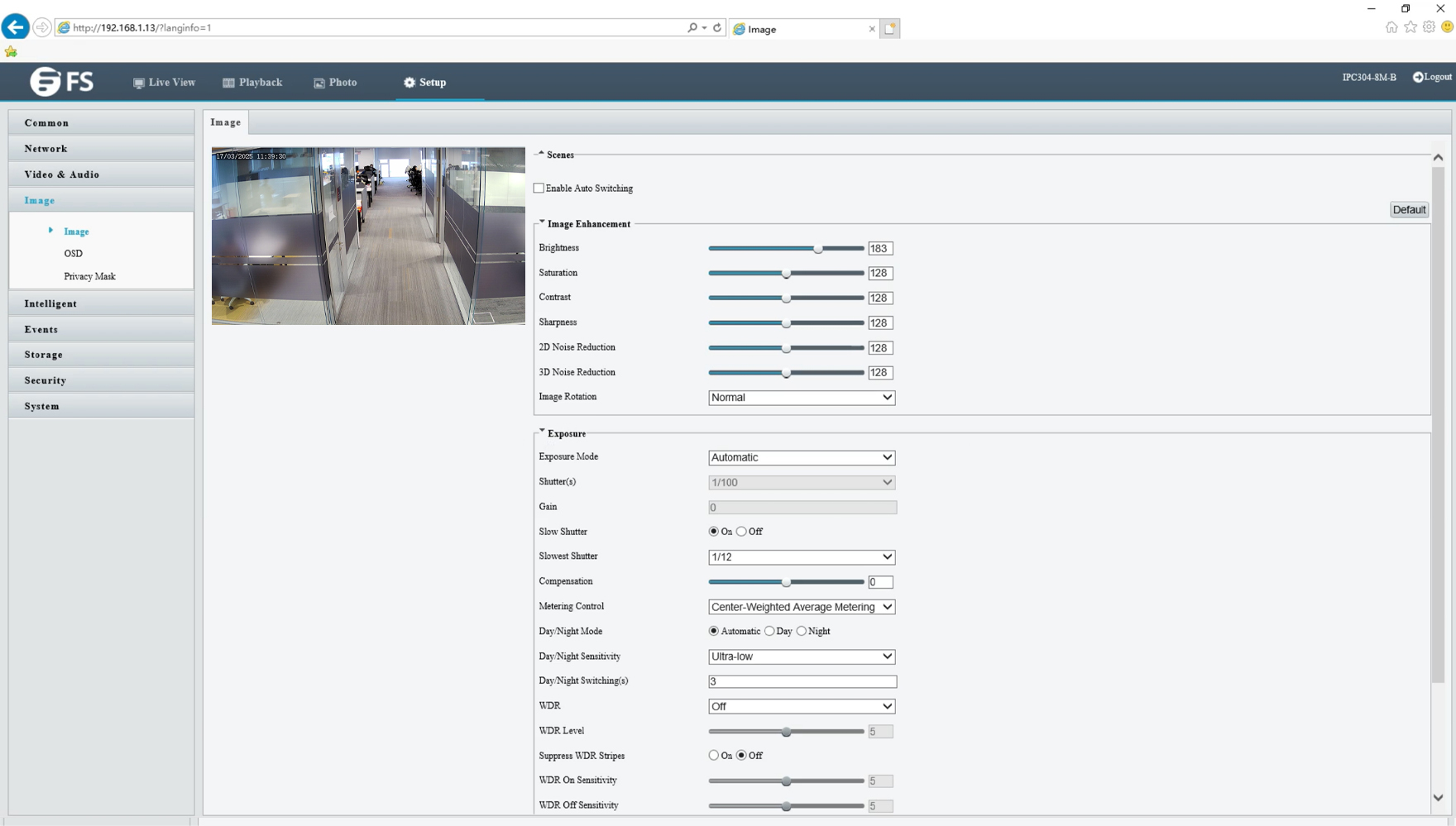The height and width of the screenshot is (826, 1456).
Task: Open the OSD settings
Action: (x=73, y=253)
